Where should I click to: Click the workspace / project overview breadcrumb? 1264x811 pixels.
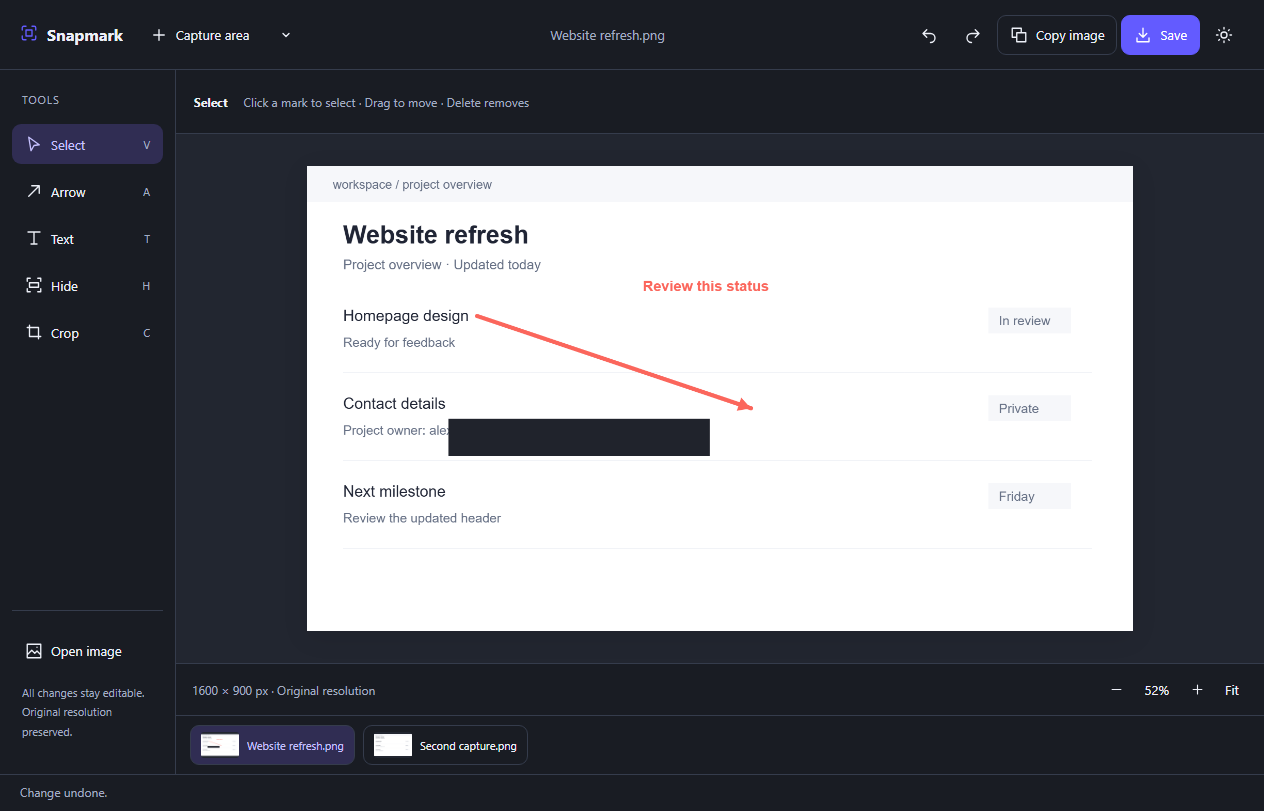click(x=412, y=184)
